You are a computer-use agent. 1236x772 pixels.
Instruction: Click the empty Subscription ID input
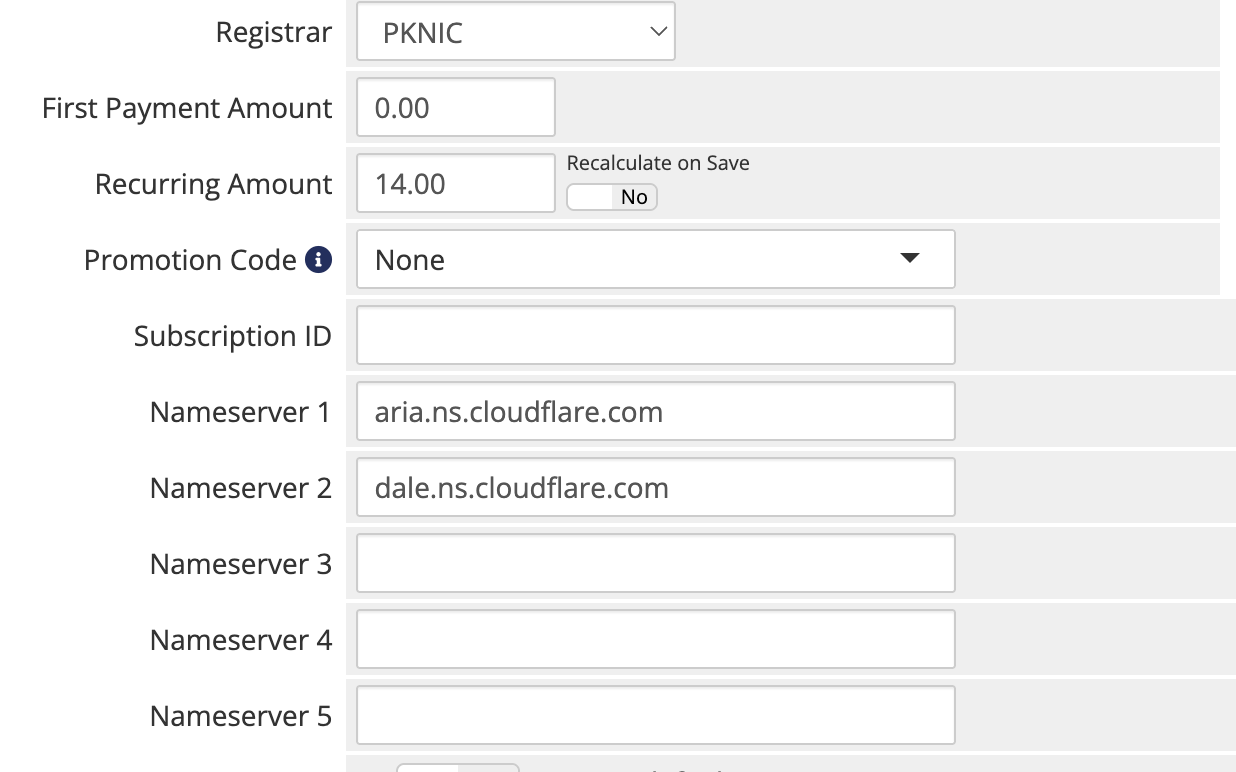pyautogui.click(x=655, y=336)
